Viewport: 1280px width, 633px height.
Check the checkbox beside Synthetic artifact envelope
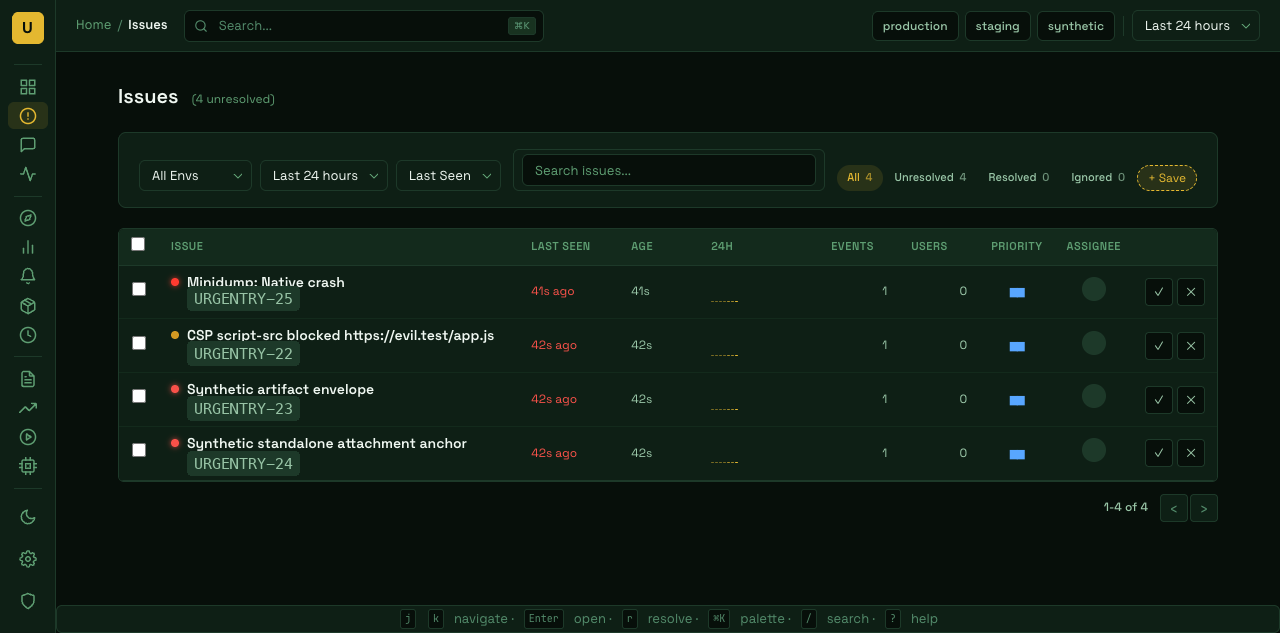point(139,396)
